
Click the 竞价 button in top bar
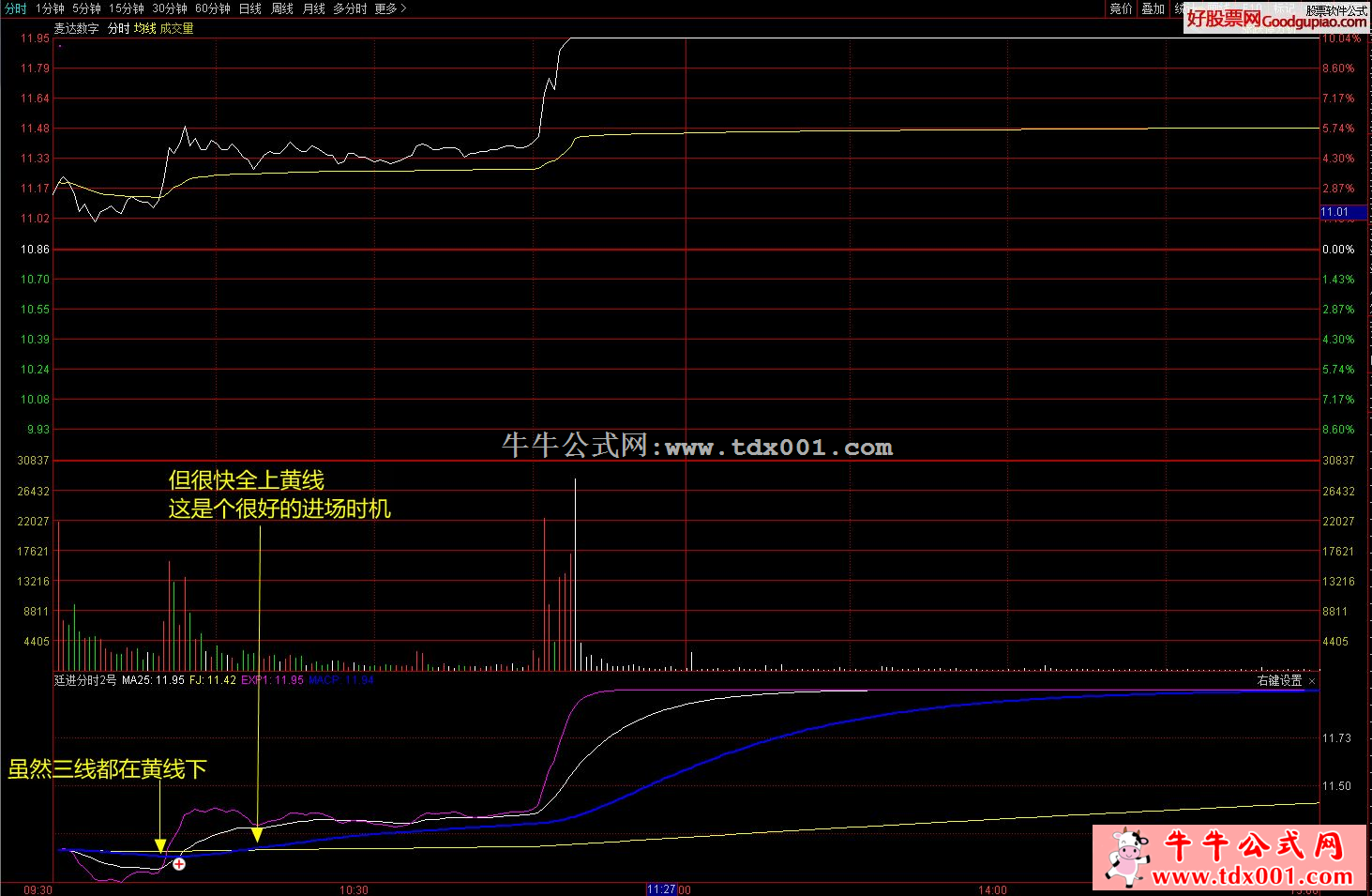click(x=1122, y=8)
